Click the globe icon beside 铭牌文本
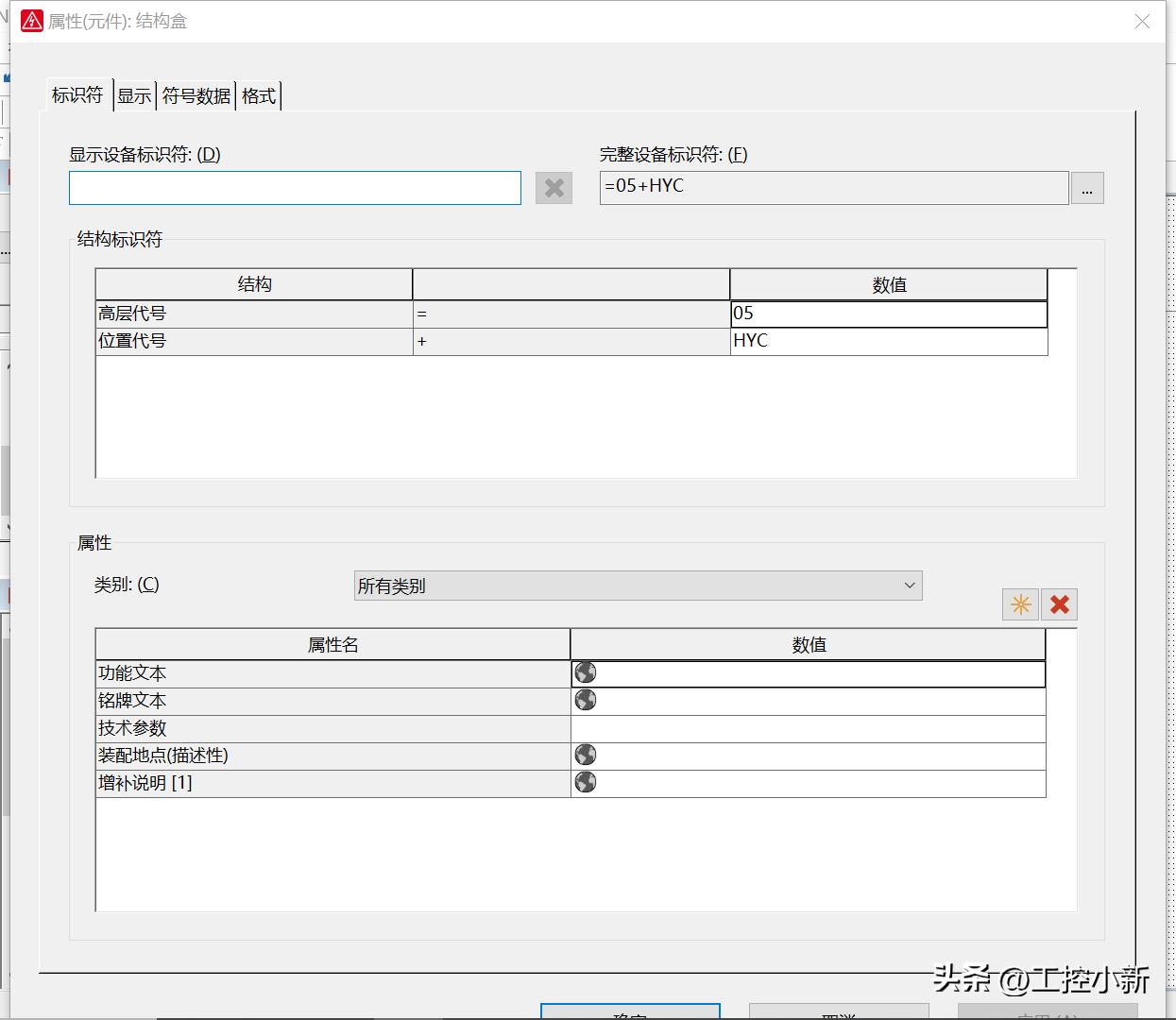Screen dimensions: 1176x1020 (x=585, y=700)
